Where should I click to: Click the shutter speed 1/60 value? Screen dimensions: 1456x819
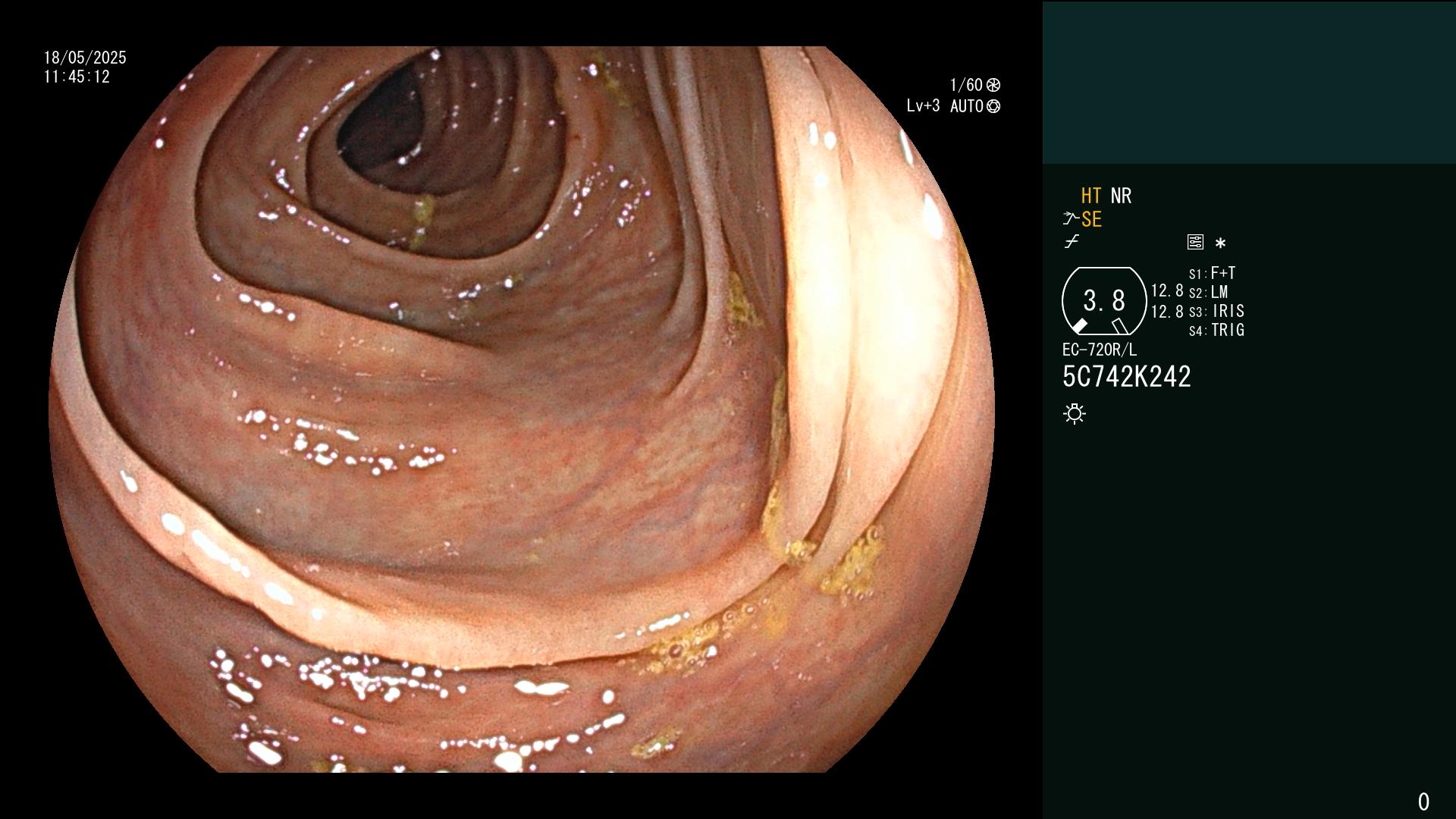(x=966, y=85)
